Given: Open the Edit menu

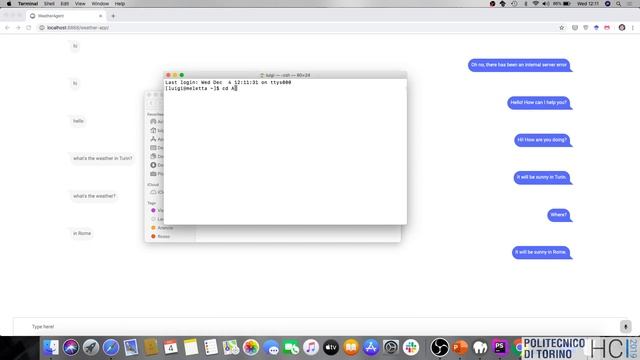Looking at the screenshot, I should (x=64, y=4).
